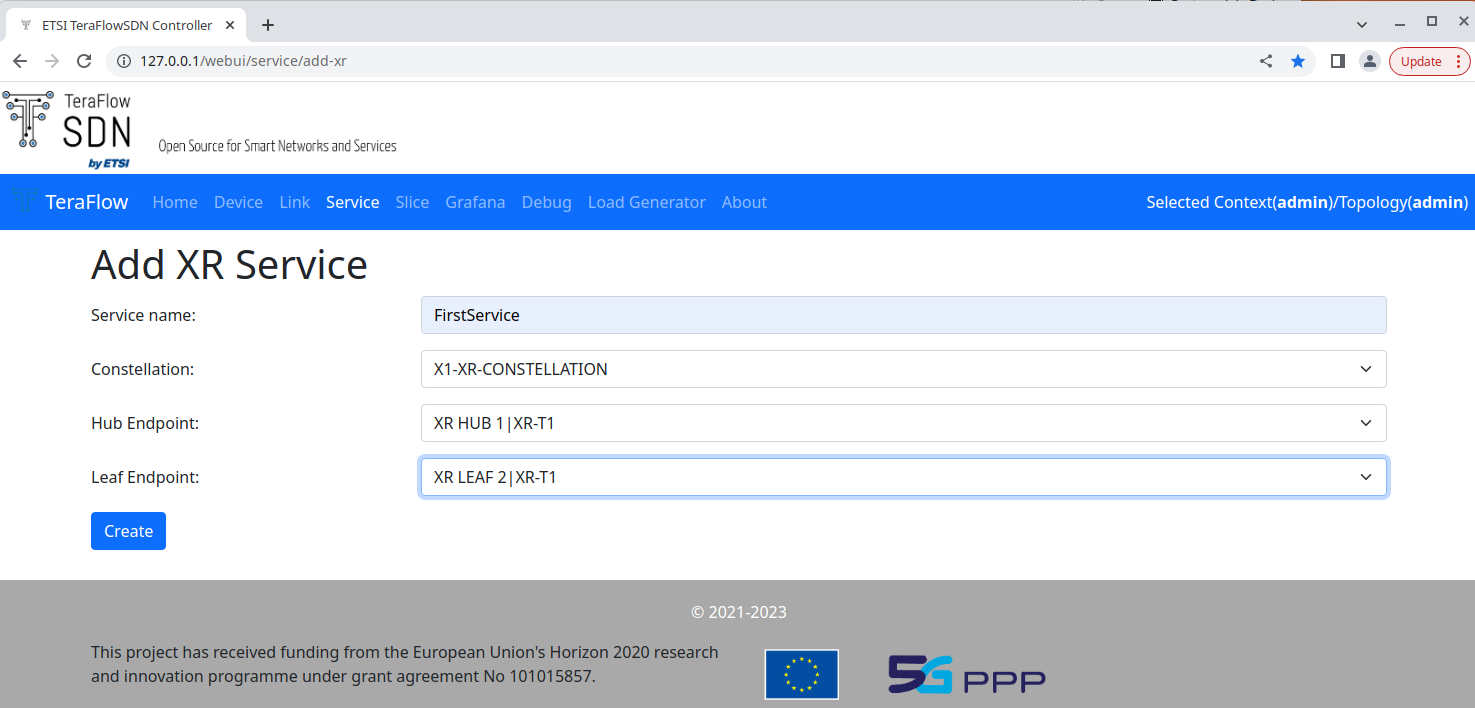Open the Grafana navigation link
The height and width of the screenshot is (708, 1475).
(475, 202)
